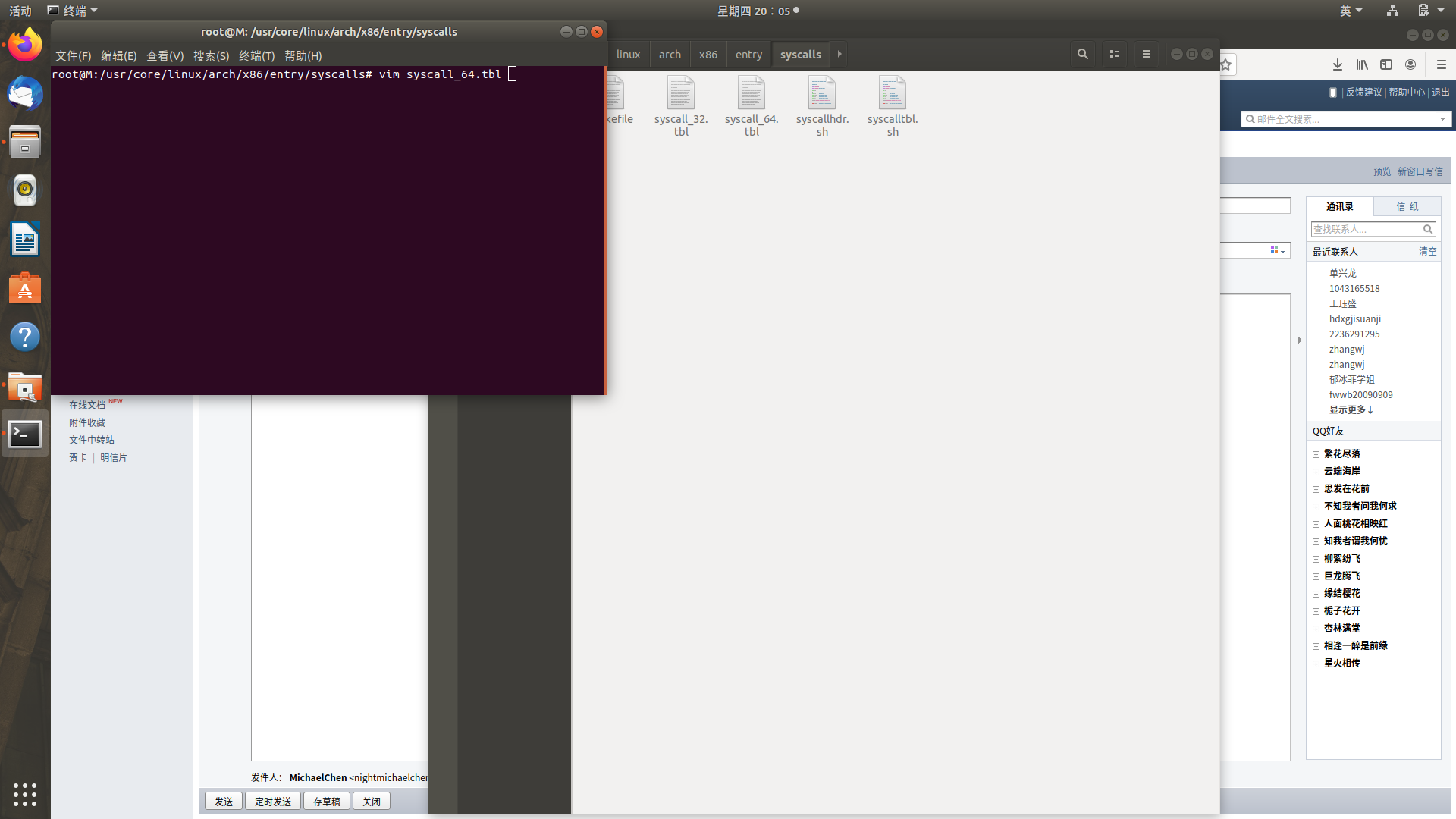The width and height of the screenshot is (1456, 819).
Task: Collapse the contacts side panel arrow
Action: 1300,340
